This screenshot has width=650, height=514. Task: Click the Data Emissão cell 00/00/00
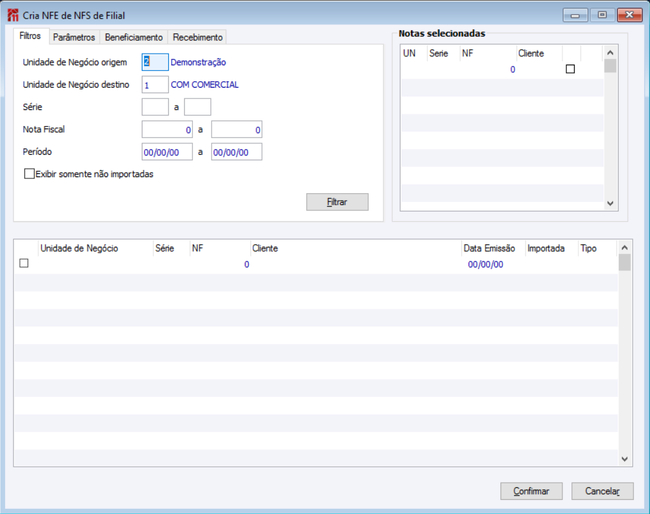pos(485,264)
